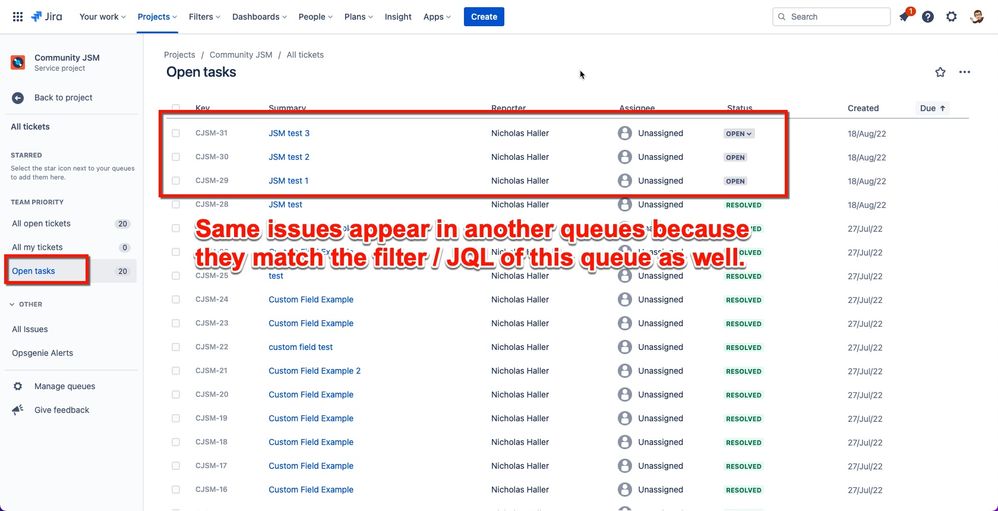Go to the Projects breadcrumb link
The height and width of the screenshot is (511, 998).
(x=179, y=55)
